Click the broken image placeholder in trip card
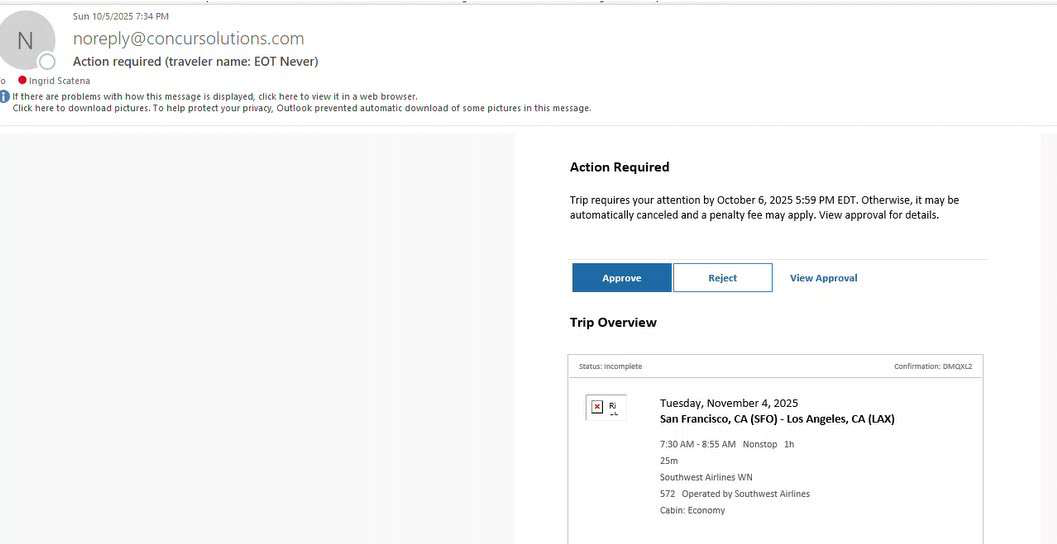The width and height of the screenshot is (1057, 544). (x=605, y=407)
